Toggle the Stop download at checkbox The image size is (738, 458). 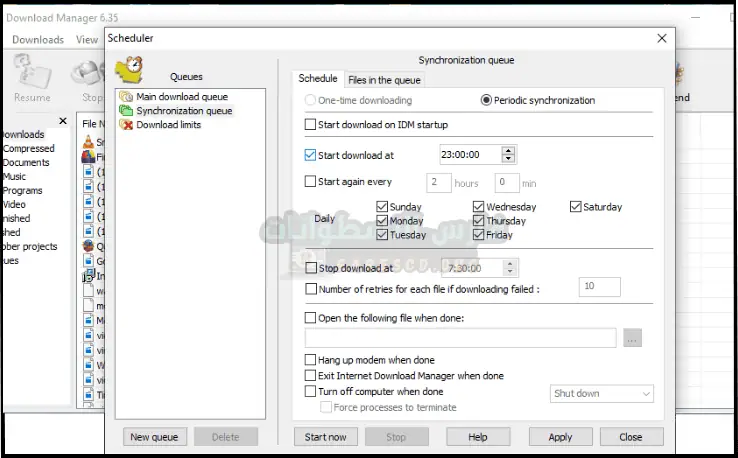pos(310,268)
